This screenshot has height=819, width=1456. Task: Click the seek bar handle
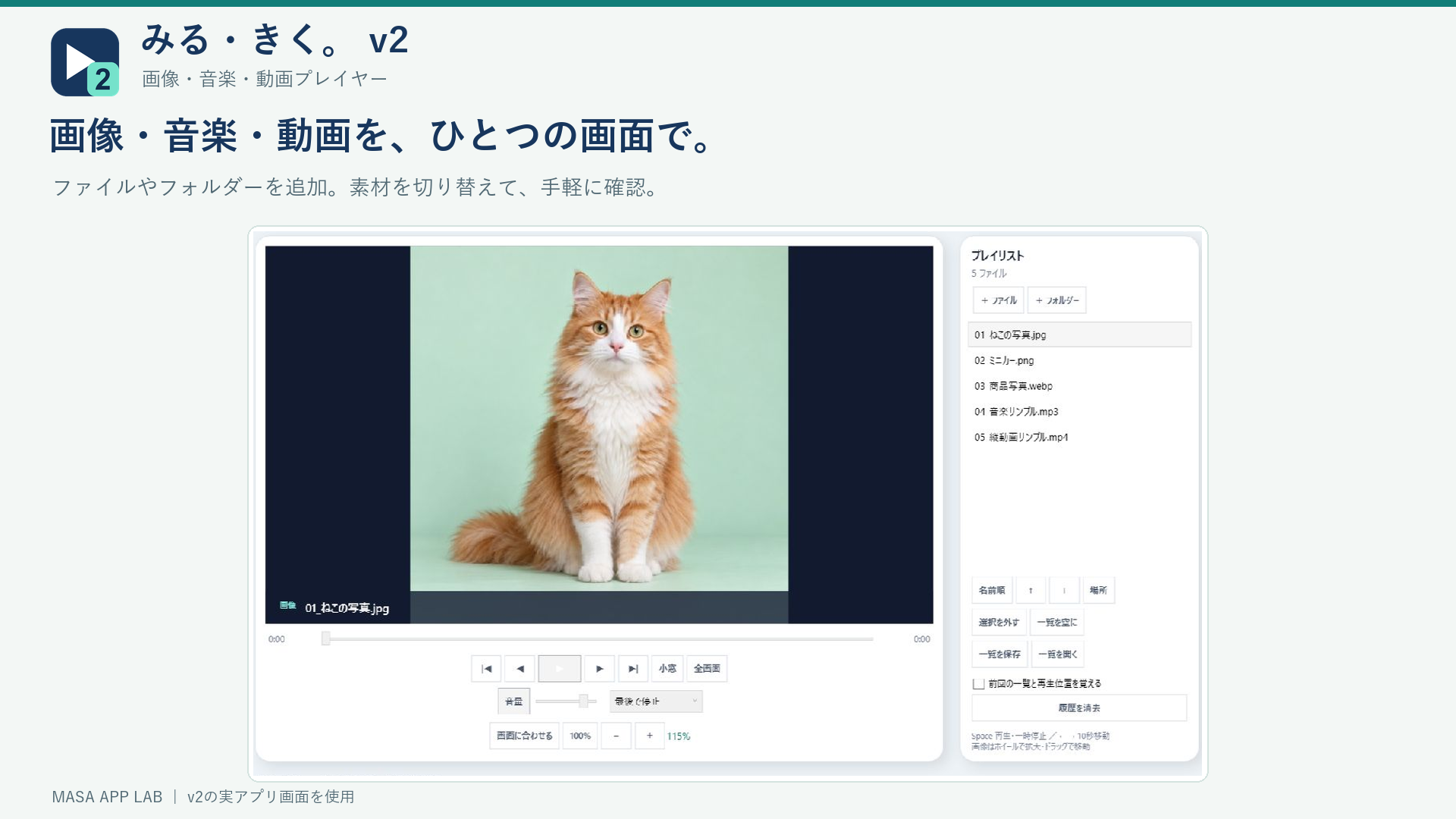pyautogui.click(x=326, y=639)
